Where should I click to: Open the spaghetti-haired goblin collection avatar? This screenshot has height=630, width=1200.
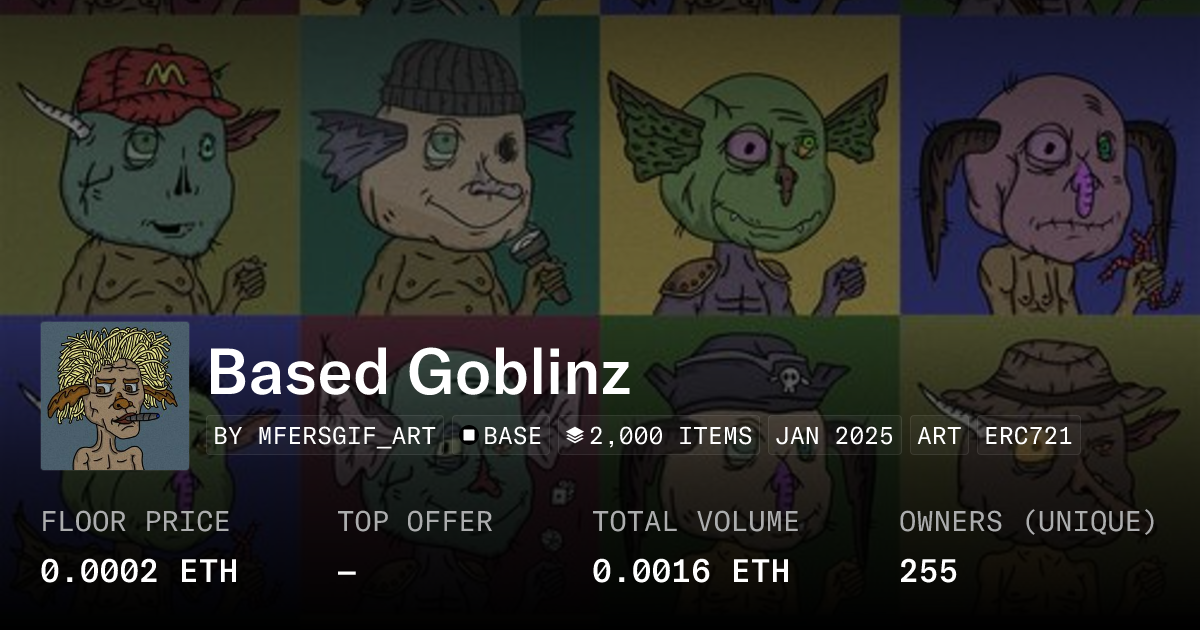pyautogui.click(x=115, y=396)
